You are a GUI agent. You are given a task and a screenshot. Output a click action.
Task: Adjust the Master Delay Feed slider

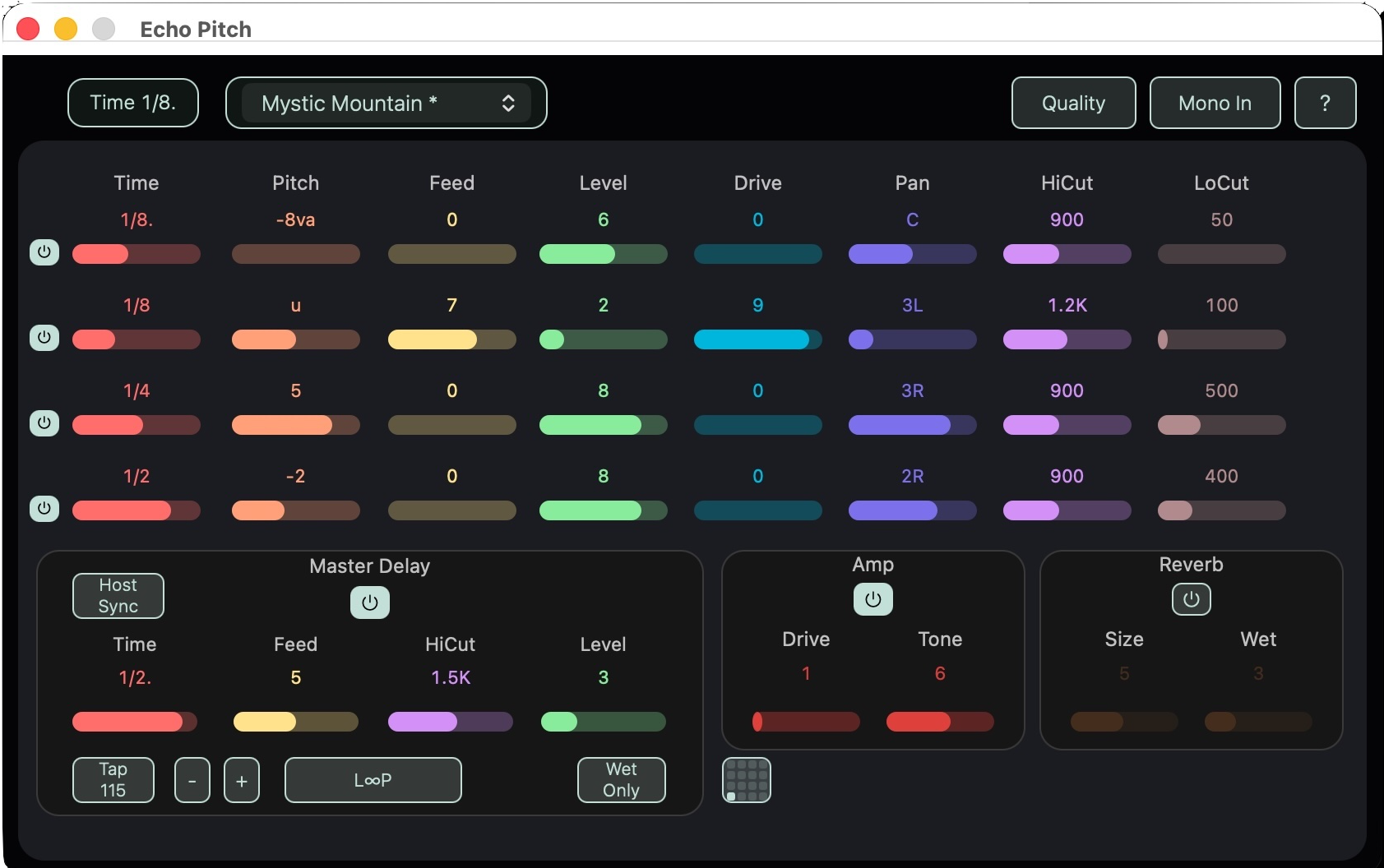[x=296, y=722]
